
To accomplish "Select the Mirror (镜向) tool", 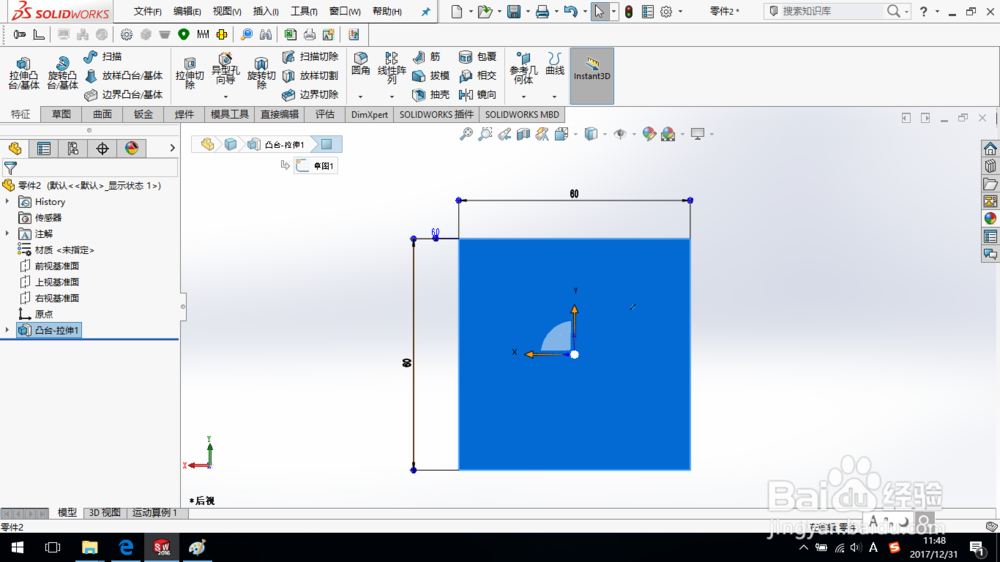I will coord(478,95).
